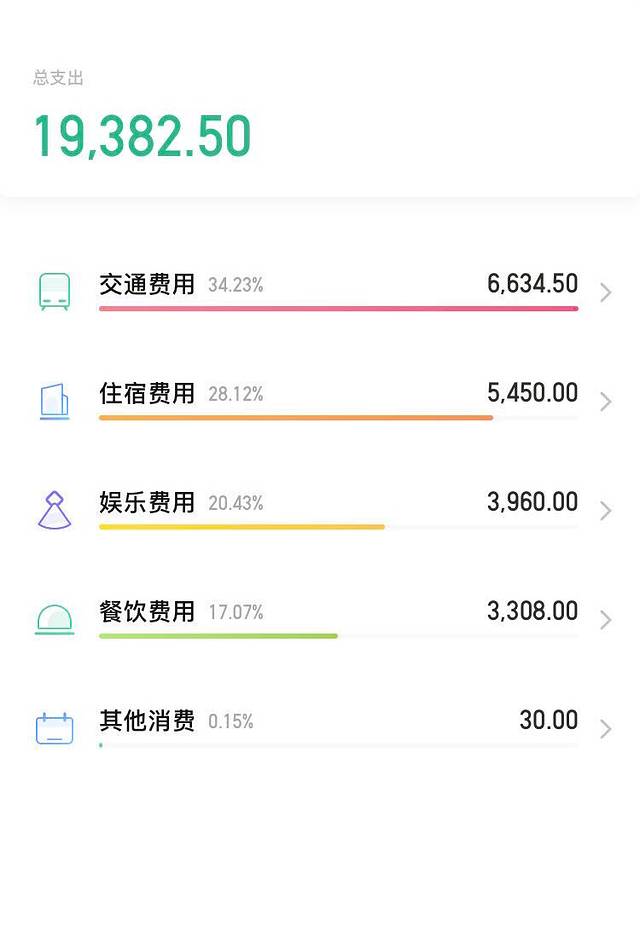Click the building icon for accommodation expenses
The width and height of the screenshot is (640, 932).
(x=54, y=401)
